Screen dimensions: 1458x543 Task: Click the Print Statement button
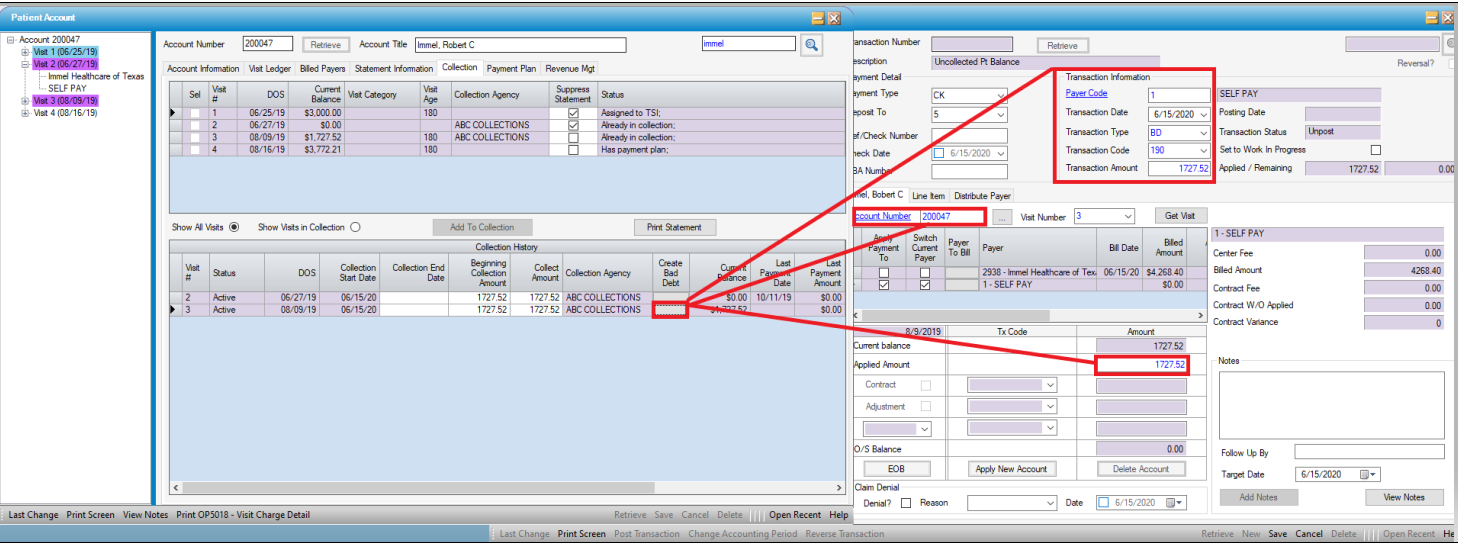pos(674,227)
